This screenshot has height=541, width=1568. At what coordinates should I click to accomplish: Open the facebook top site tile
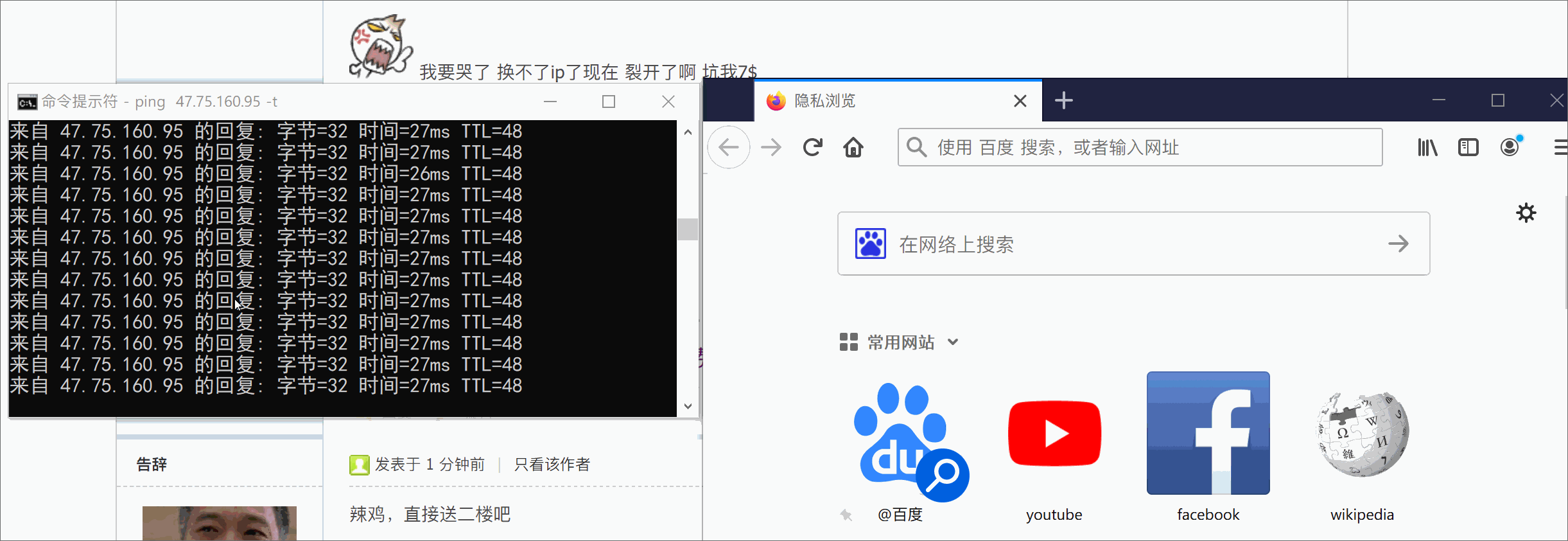click(1208, 448)
